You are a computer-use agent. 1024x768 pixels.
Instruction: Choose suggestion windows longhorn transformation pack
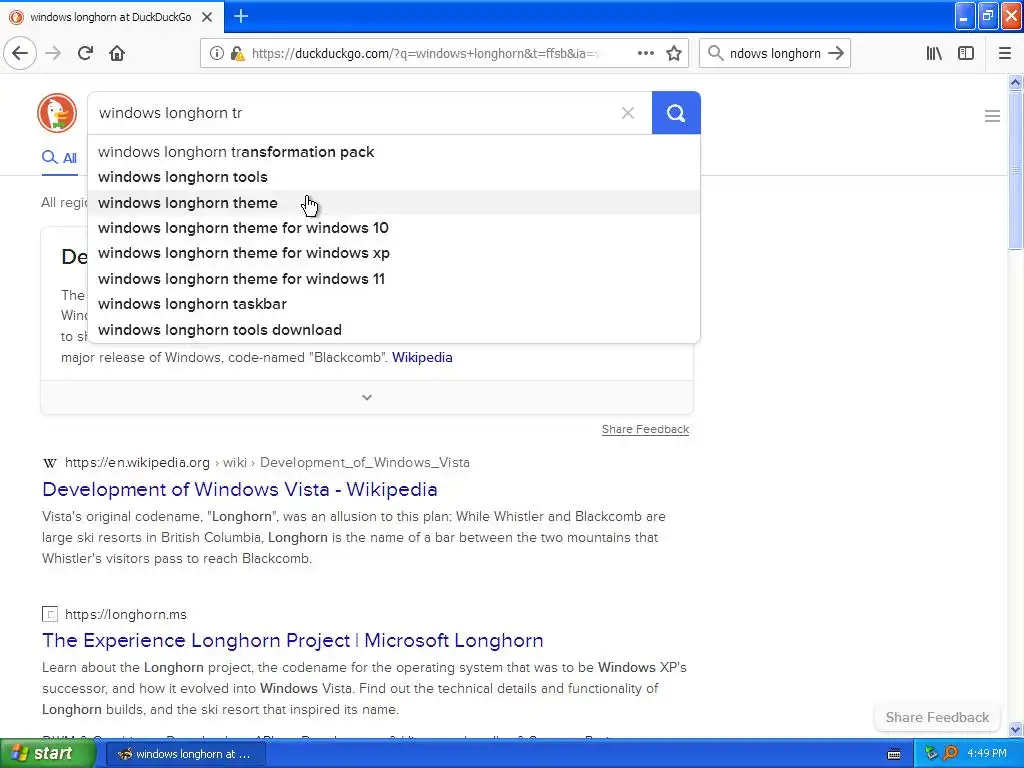394,152
